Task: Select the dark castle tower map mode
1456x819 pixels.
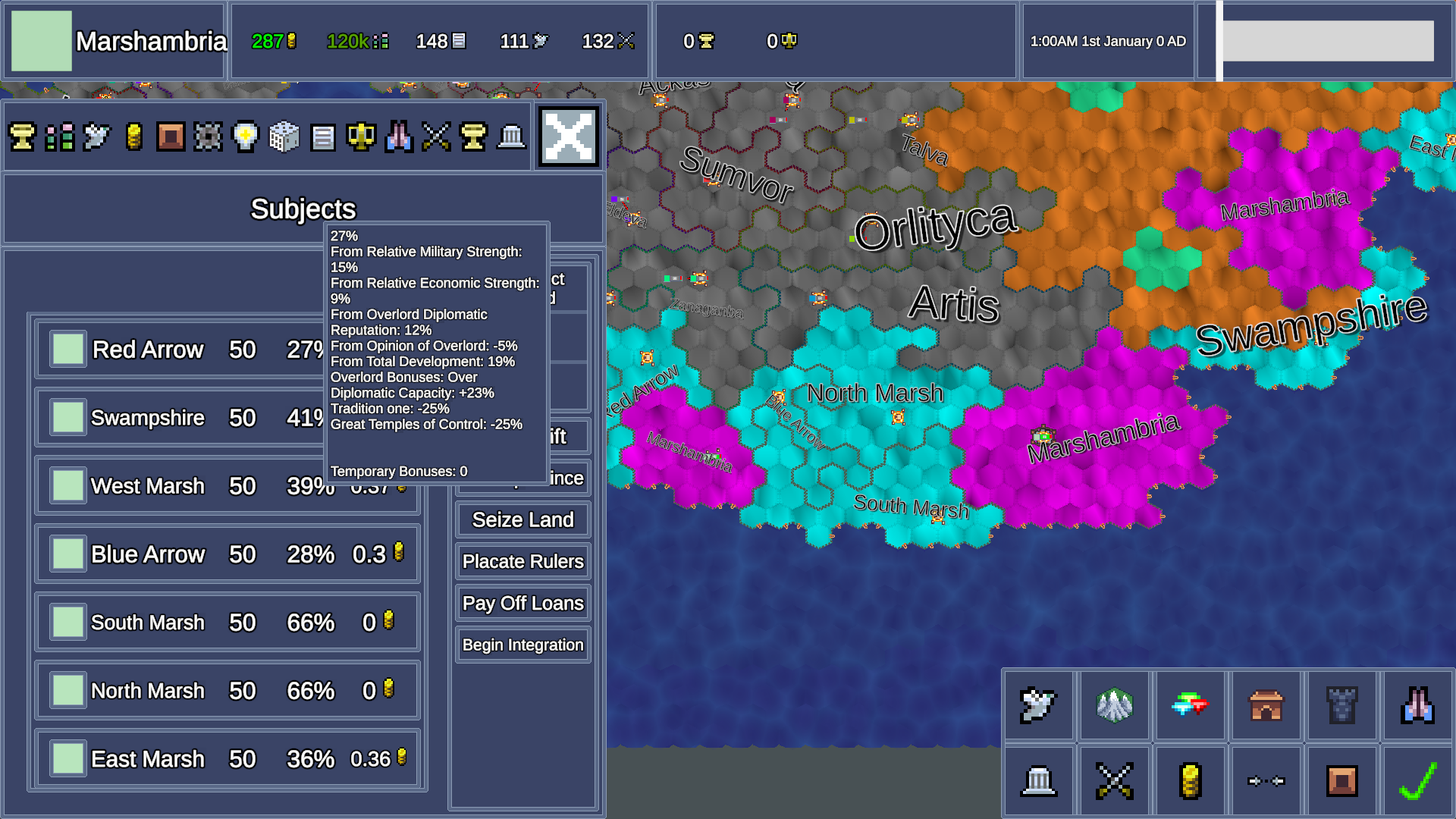Action: tap(1341, 705)
